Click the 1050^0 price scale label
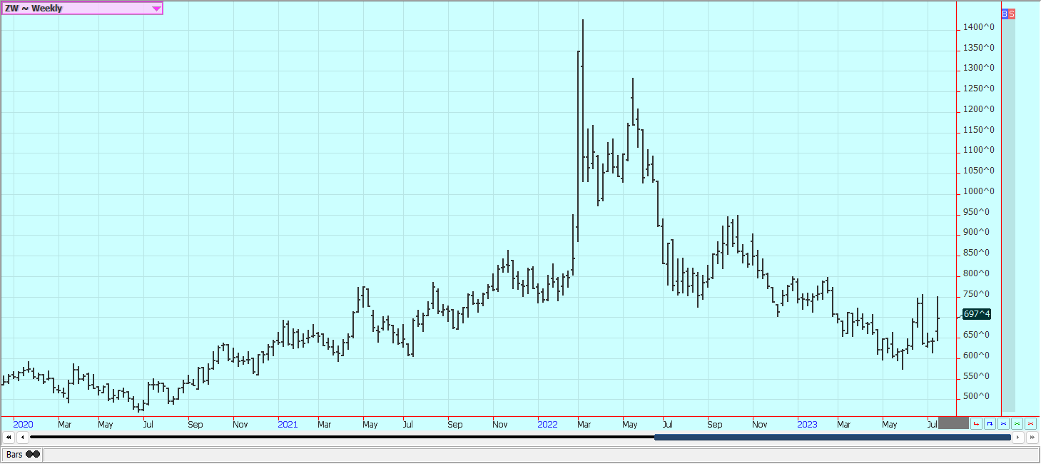Image resolution: width=1042 pixels, height=464 pixels. click(979, 171)
